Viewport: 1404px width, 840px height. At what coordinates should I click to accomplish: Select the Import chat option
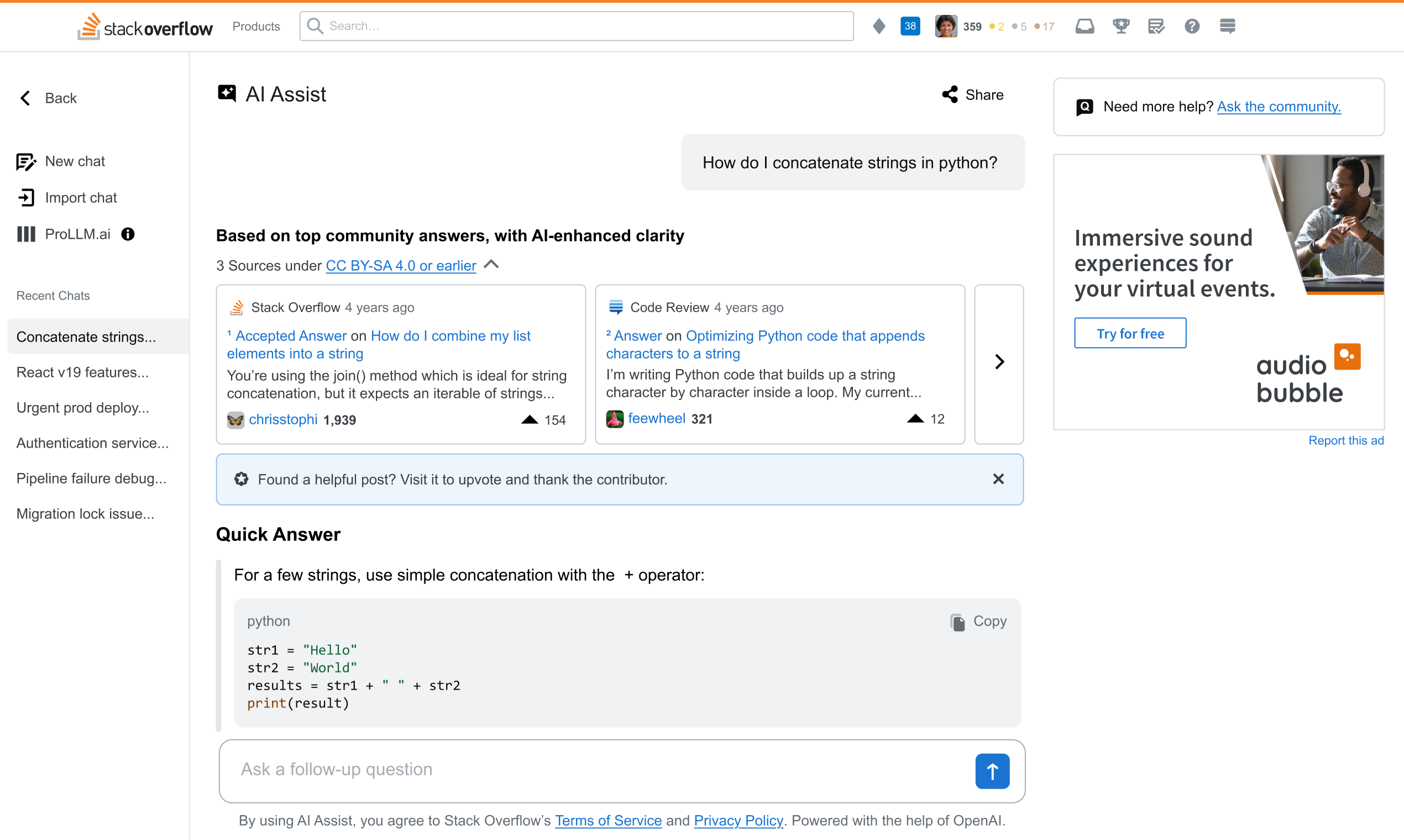tap(81, 197)
